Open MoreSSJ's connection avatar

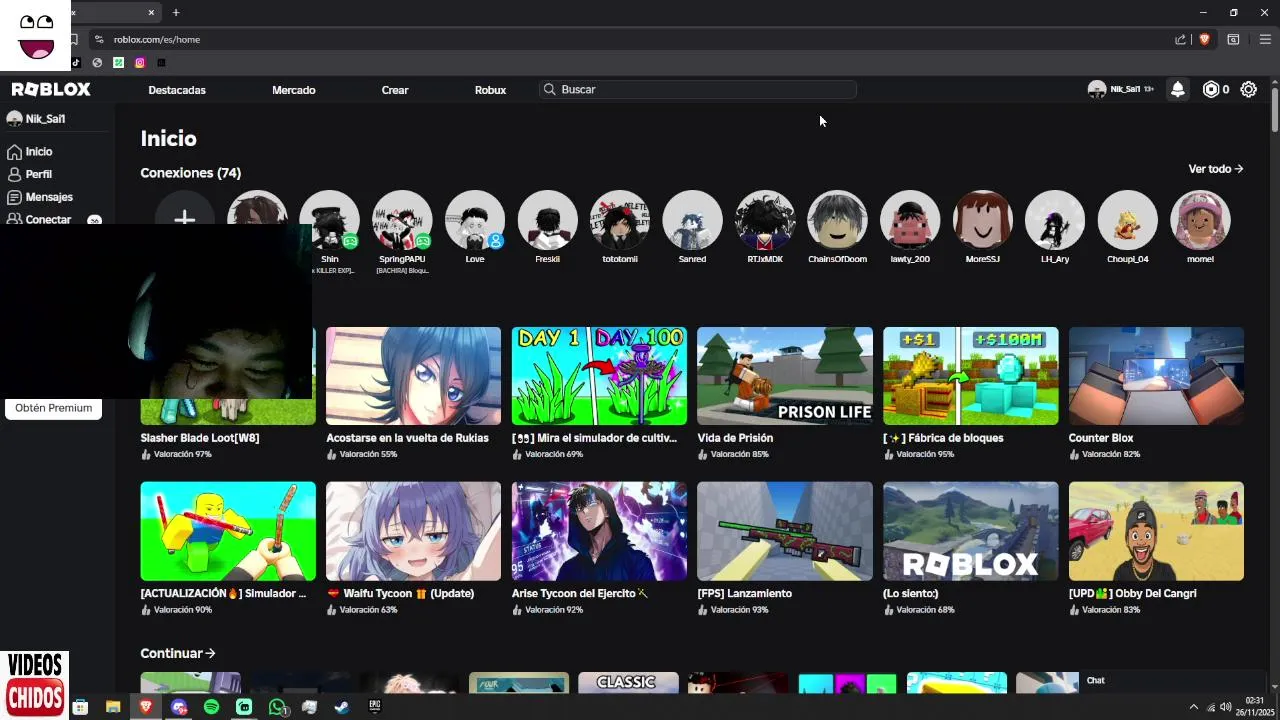coord(982,220)
